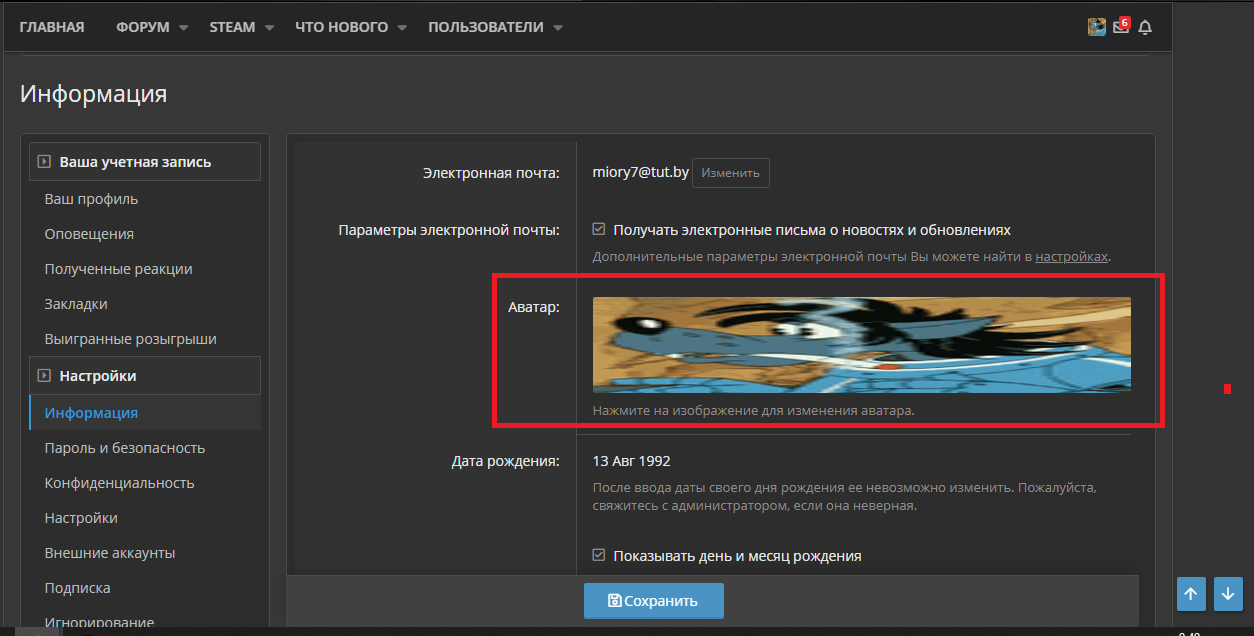
Task: Click the email address miory7@tut.by
Action: pos(640,173)
